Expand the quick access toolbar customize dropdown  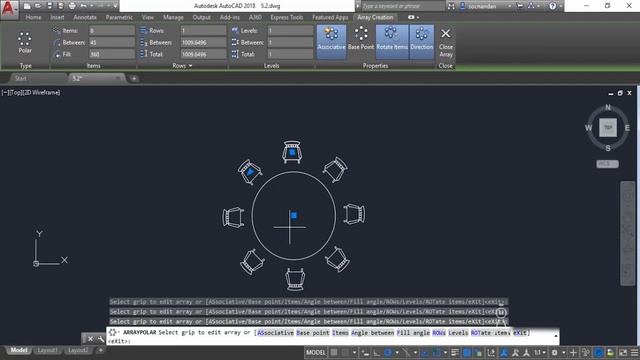click(116, 6)
